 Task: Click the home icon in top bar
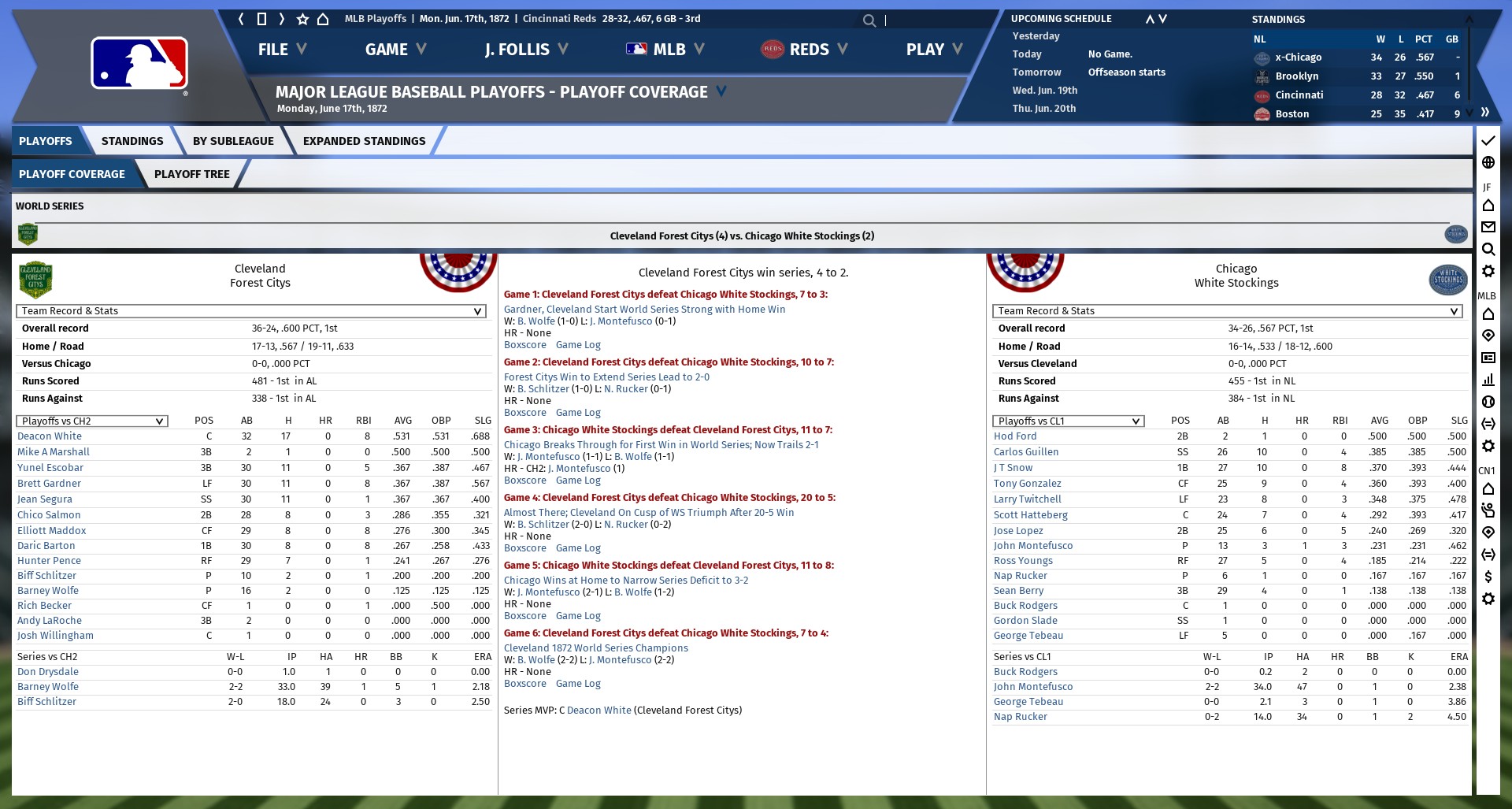[x=323, y=19]
